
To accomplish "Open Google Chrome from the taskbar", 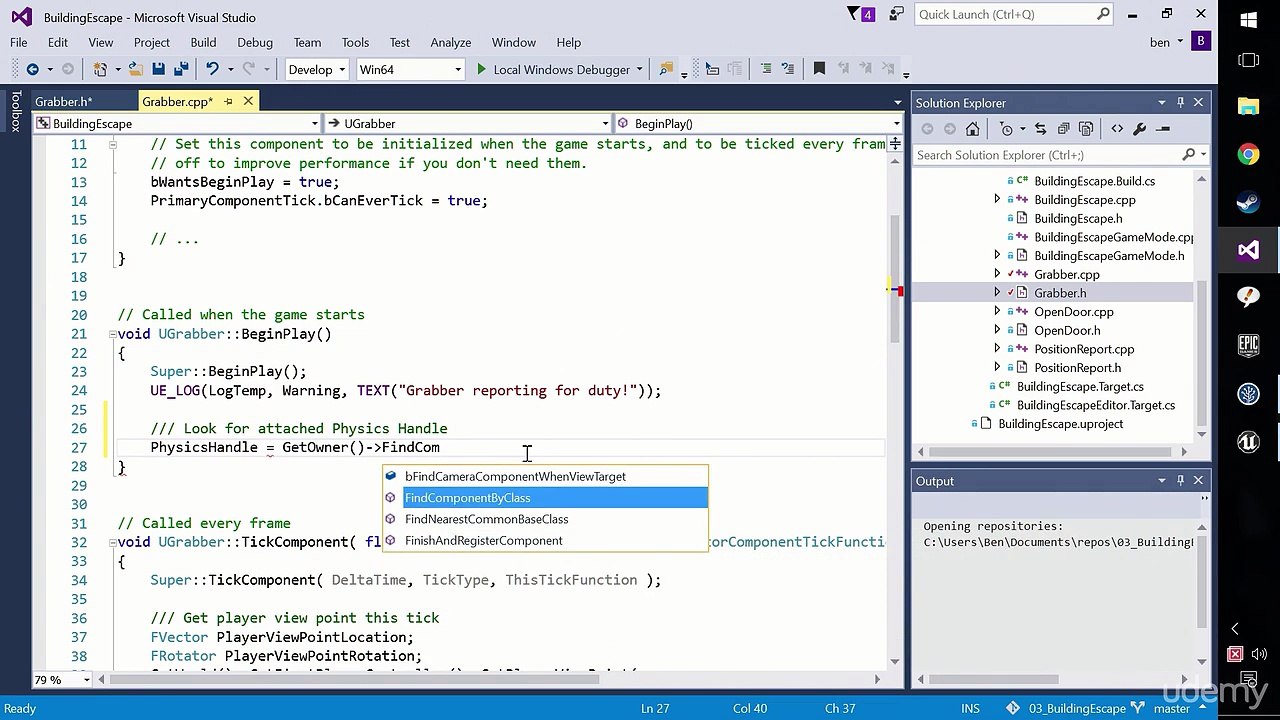I will point(1249,155).
